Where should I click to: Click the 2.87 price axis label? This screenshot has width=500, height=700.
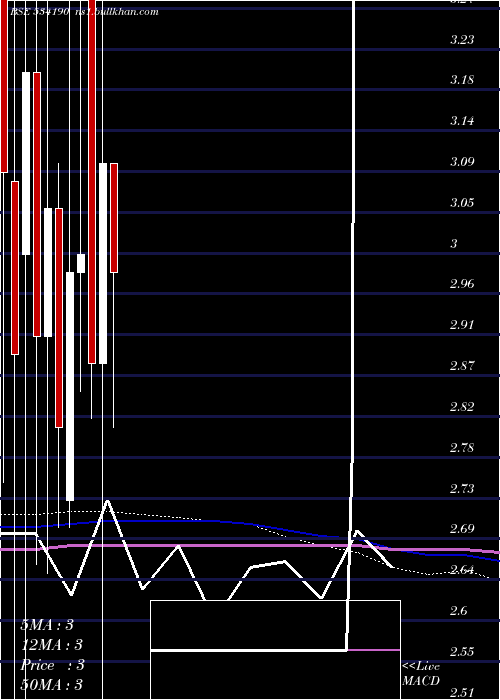tap(462, 366)
